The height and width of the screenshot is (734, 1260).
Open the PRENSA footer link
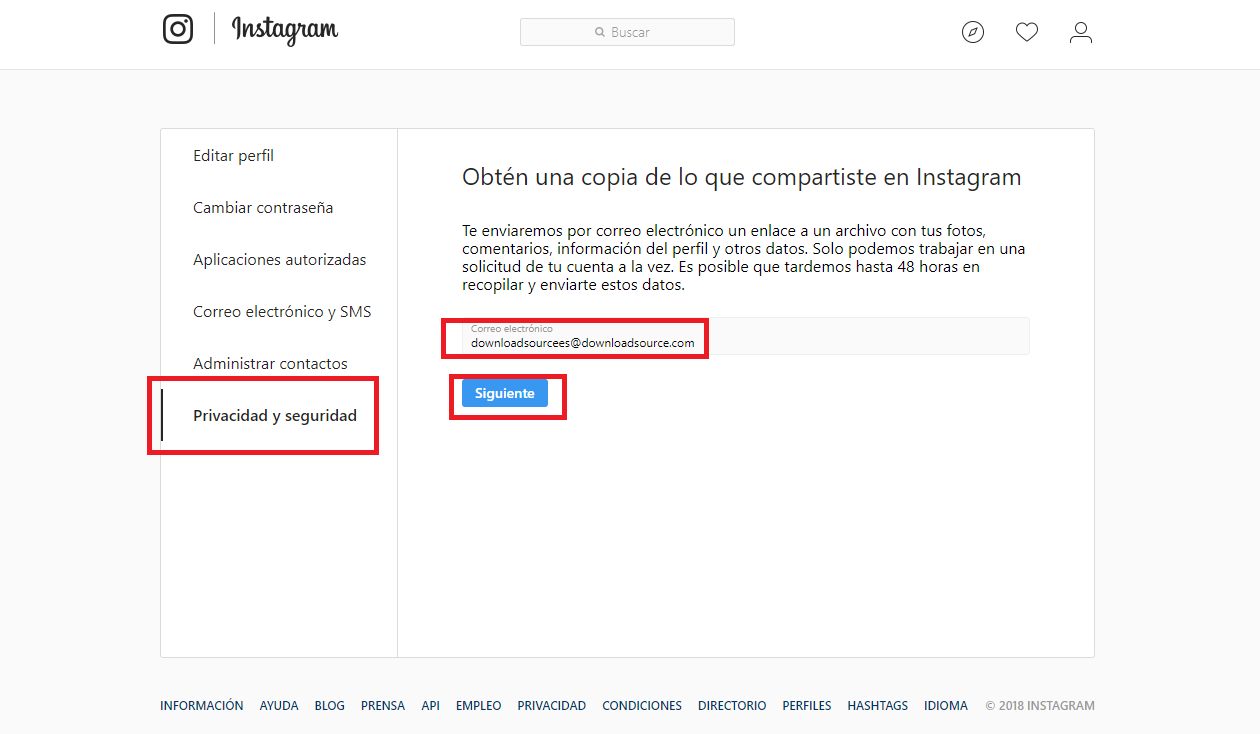(x=383, y=706)
